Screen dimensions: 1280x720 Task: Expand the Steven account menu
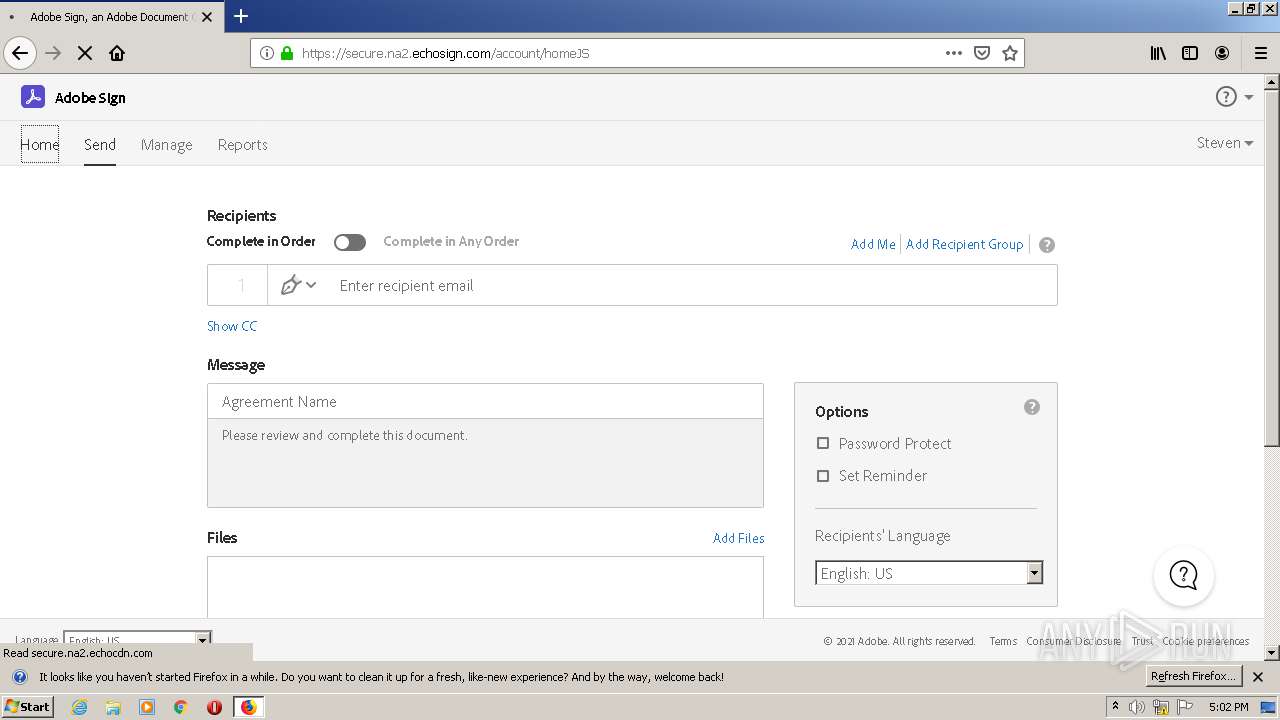click(x=1225, y=143)
